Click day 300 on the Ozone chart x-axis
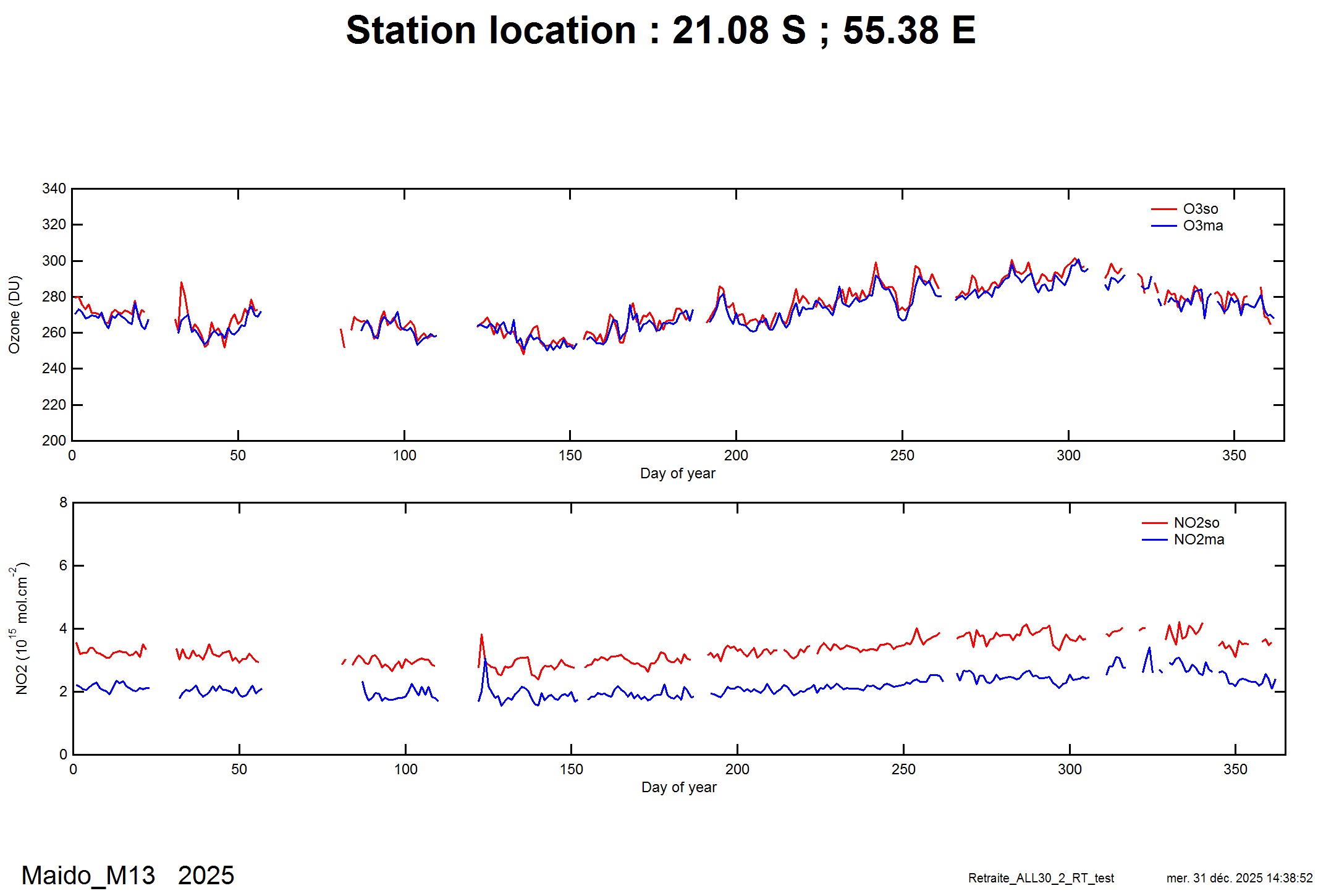Image resolution: width=1326 pixels, height=896 pixels. (1068, 456)
